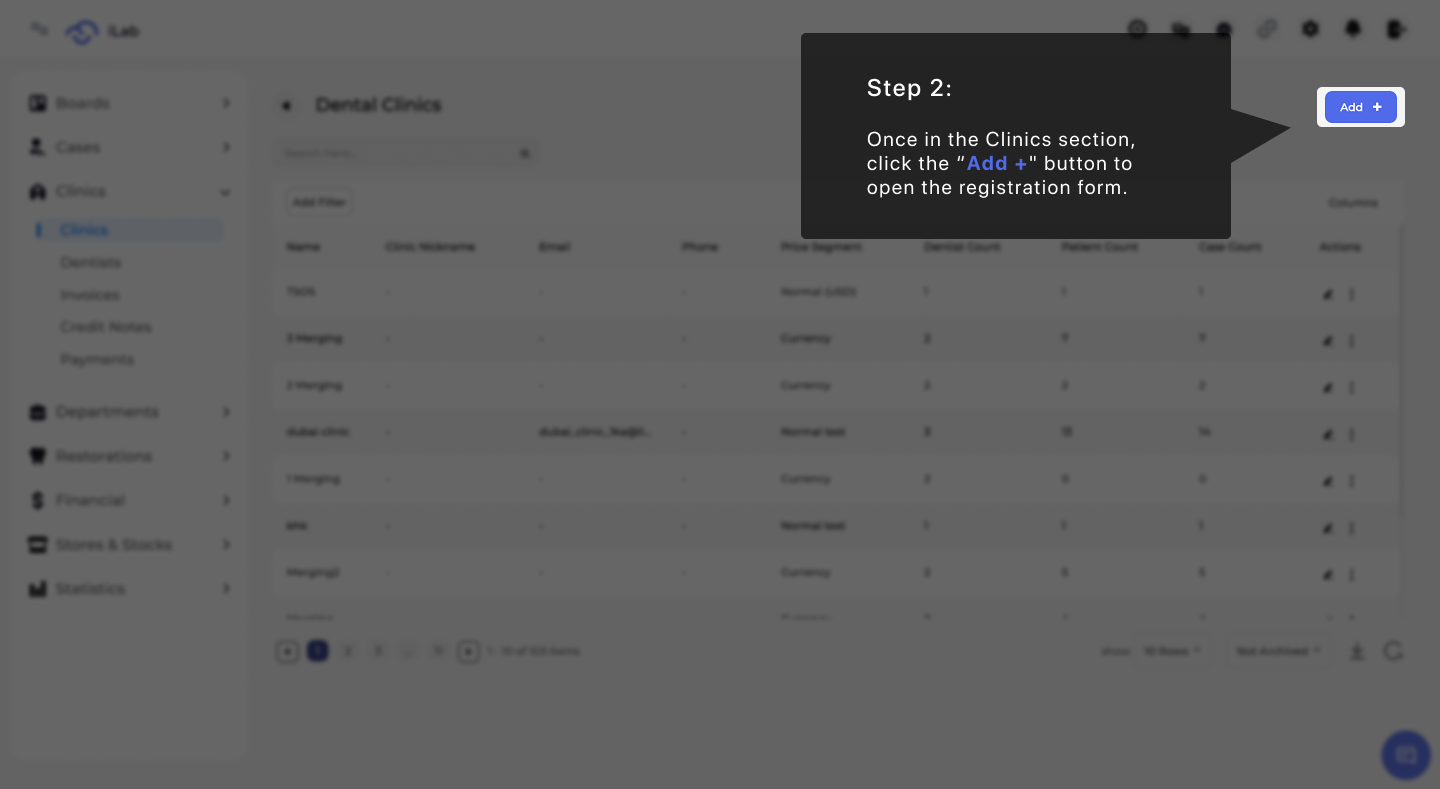Click the Departments sidebar icon

tap(38, 412)
